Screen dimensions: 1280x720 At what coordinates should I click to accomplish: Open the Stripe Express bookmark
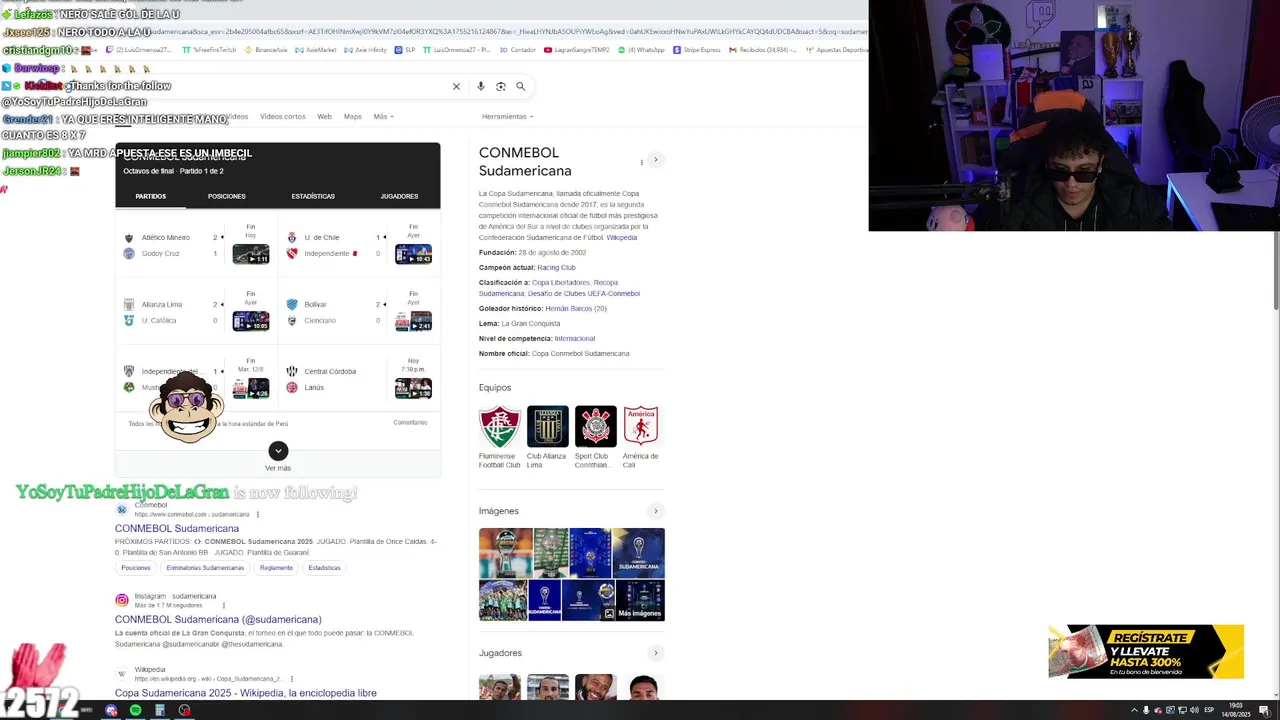tap(698, 49)
